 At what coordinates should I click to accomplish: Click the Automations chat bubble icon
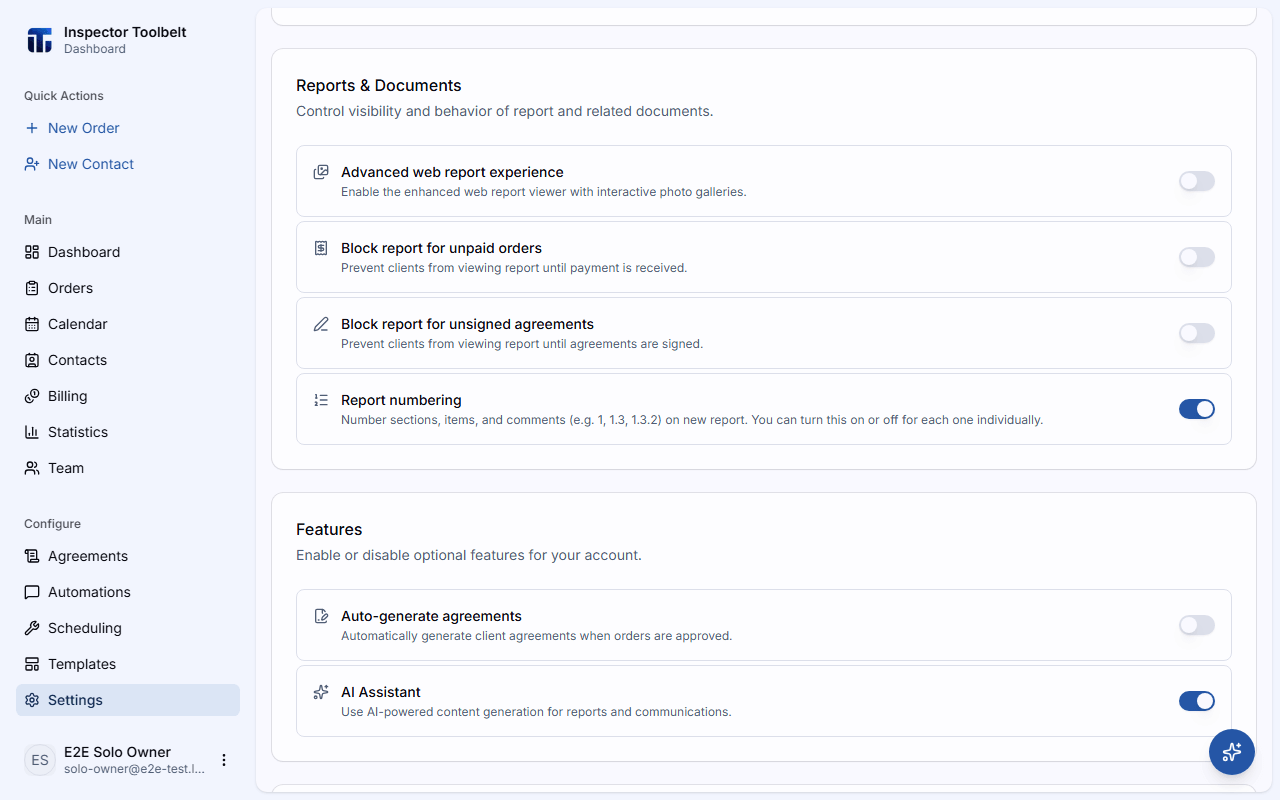pyautogui.click(x=32, y=592)
